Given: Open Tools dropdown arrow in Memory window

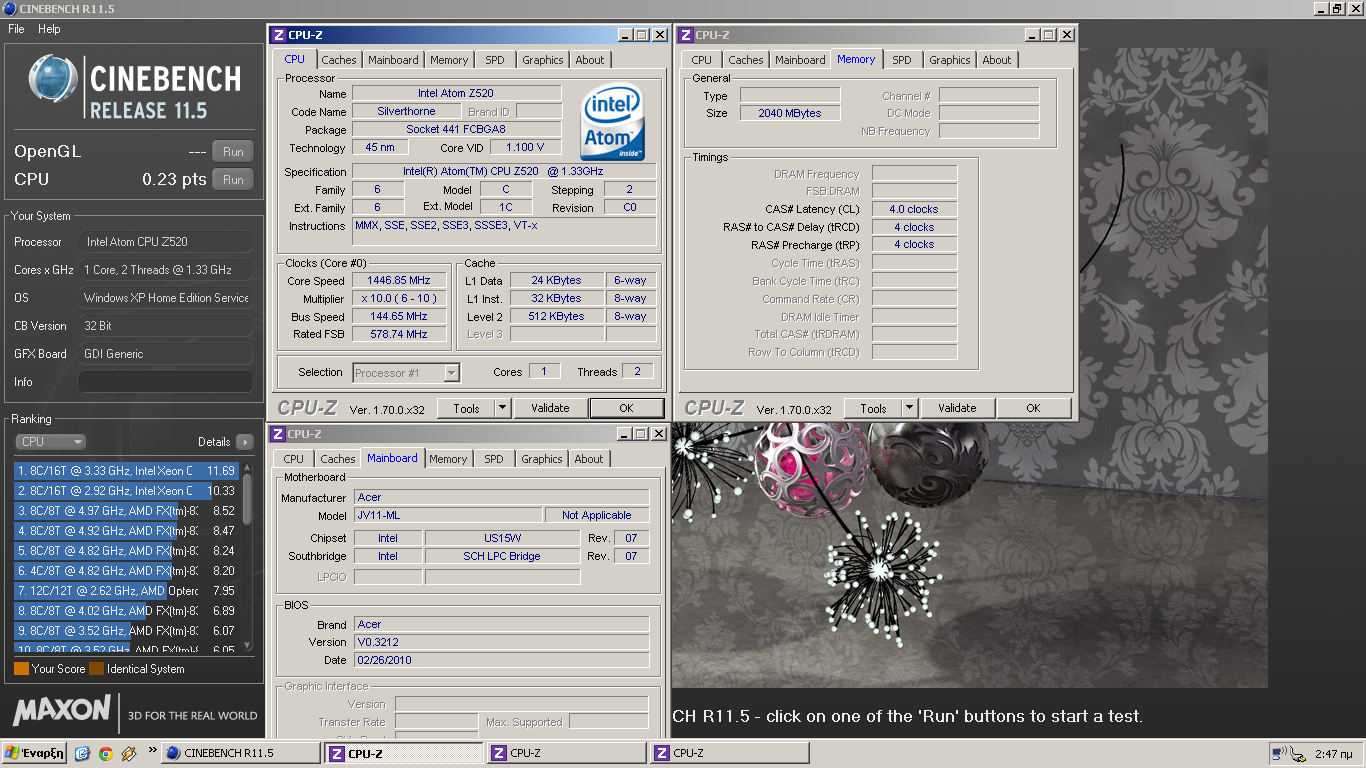Looking at the screenshot, I should click(x=910, y=408).
